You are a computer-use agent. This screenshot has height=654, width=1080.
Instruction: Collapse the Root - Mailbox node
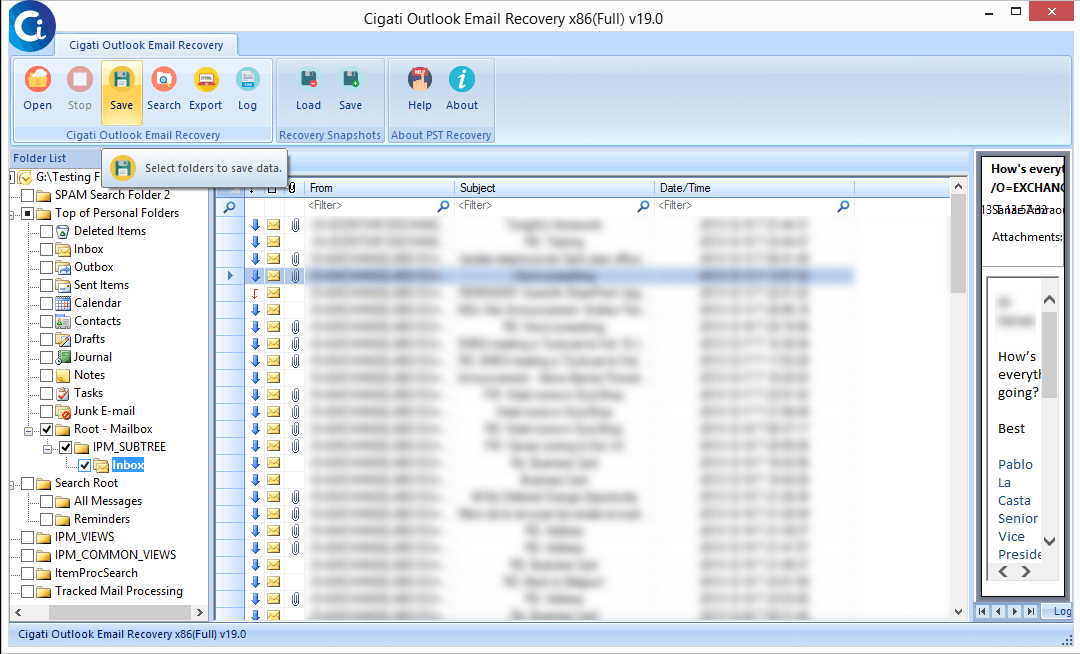point(28,431)
